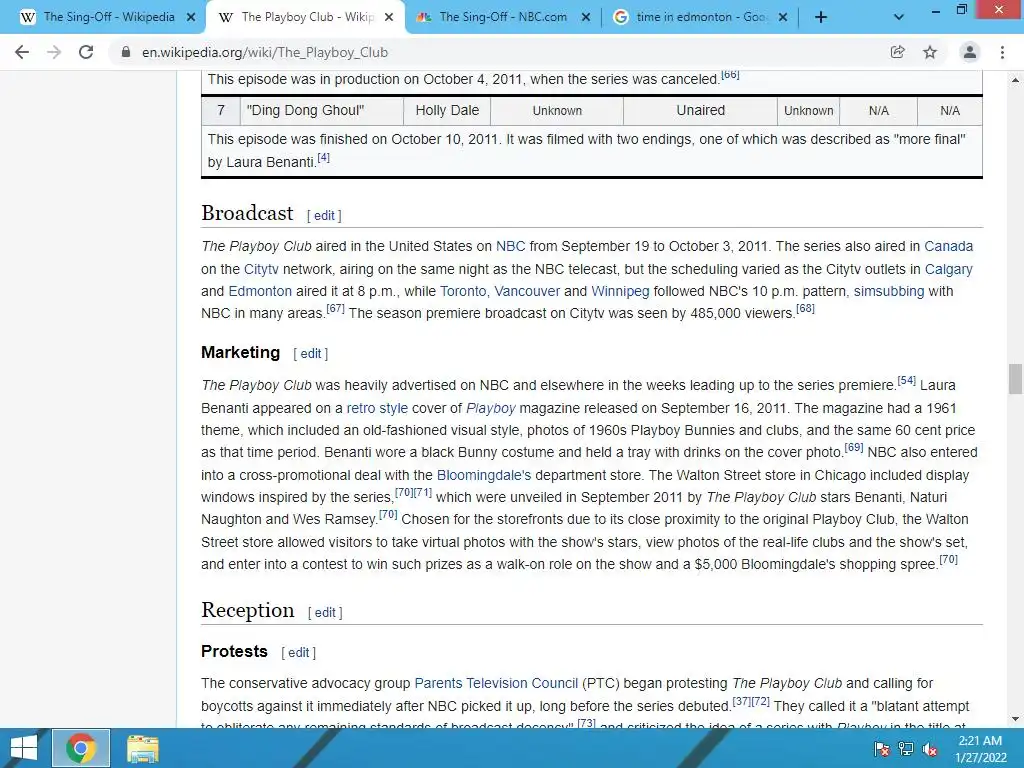Open a new tab with plus button
The width and height of the screenshot is (1024, 768).
821,18
